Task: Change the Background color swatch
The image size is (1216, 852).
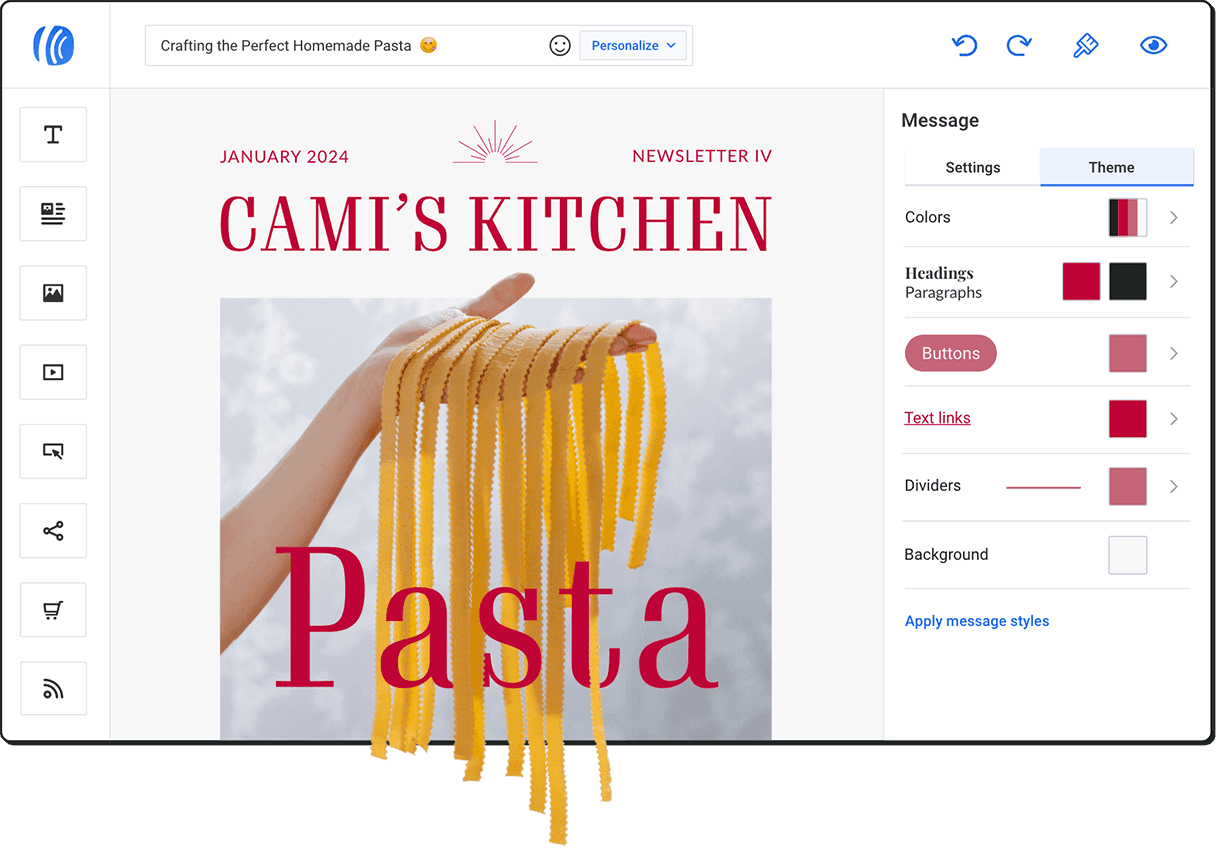Action: click(x=1128, y=555)
